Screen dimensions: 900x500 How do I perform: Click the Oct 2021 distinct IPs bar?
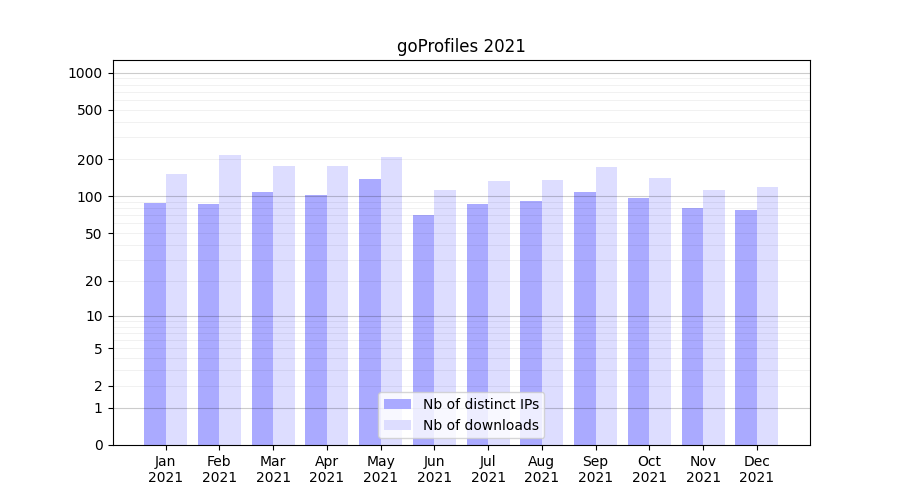[638, 321]
